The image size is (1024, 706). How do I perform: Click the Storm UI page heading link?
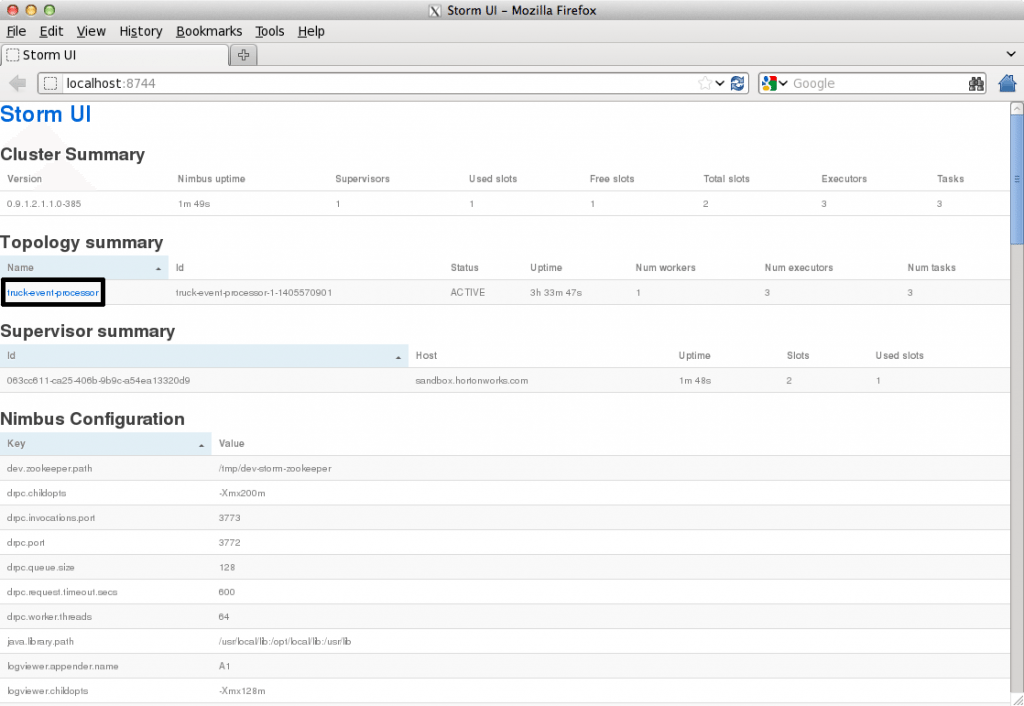46,115
